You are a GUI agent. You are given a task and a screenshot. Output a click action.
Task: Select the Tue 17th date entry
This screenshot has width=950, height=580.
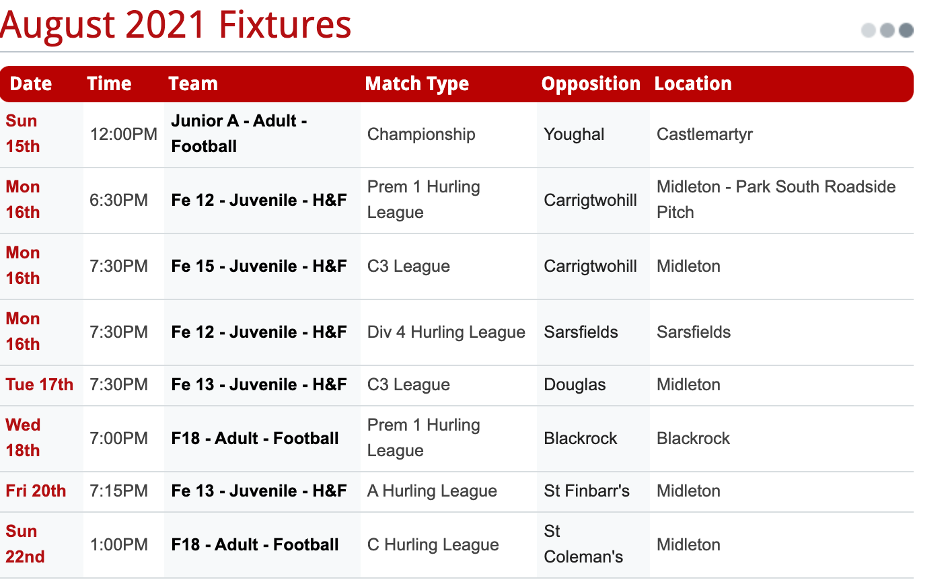[39, 384]
